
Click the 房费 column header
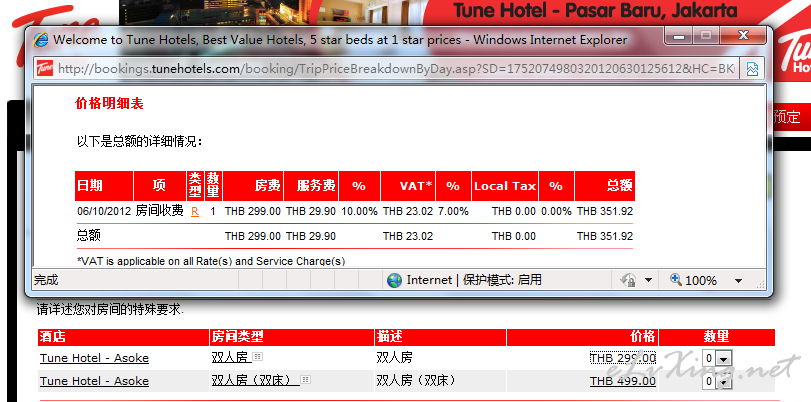253,186
